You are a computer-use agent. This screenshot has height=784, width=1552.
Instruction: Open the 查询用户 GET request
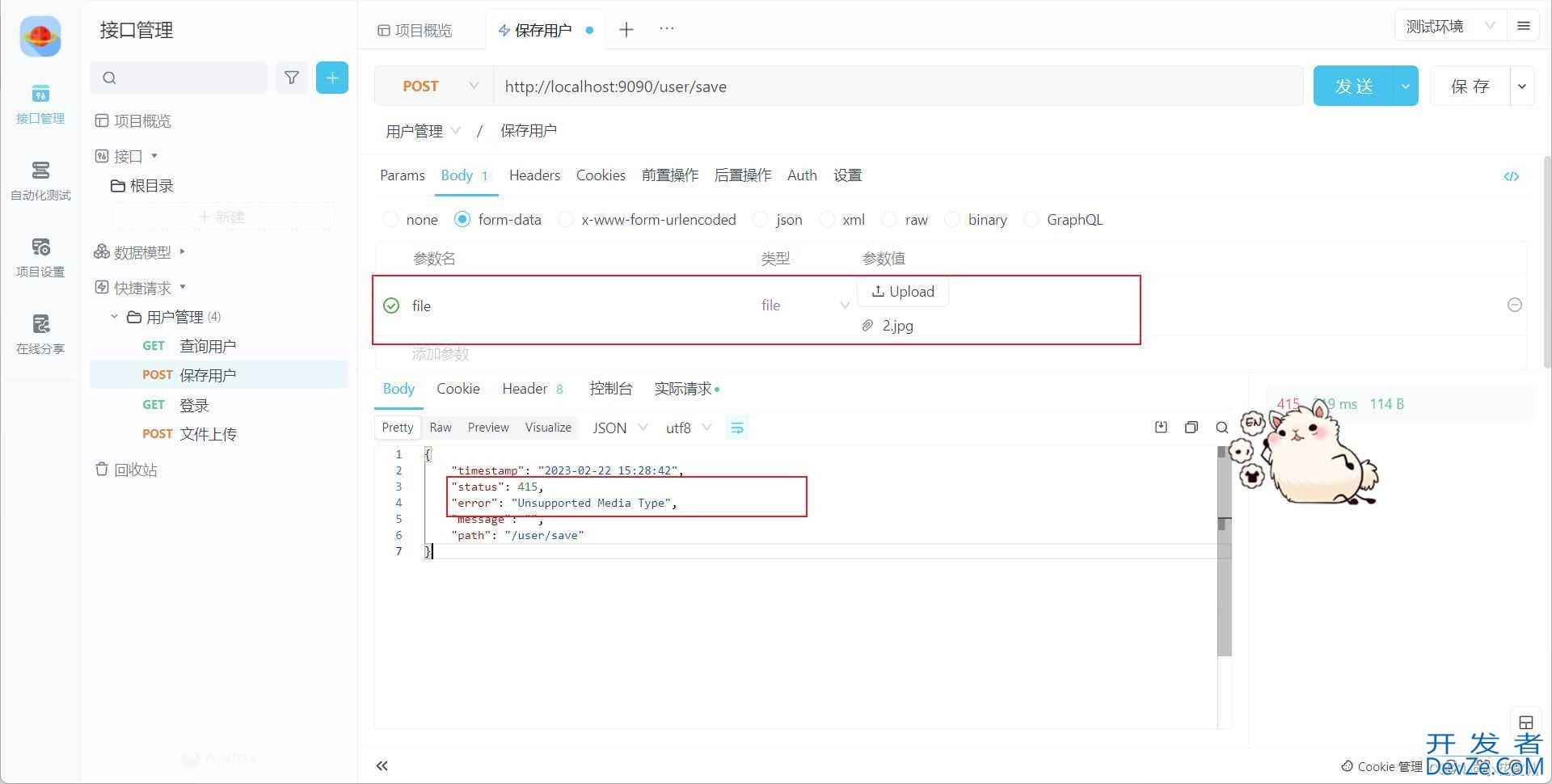click(x=208, y=346)
